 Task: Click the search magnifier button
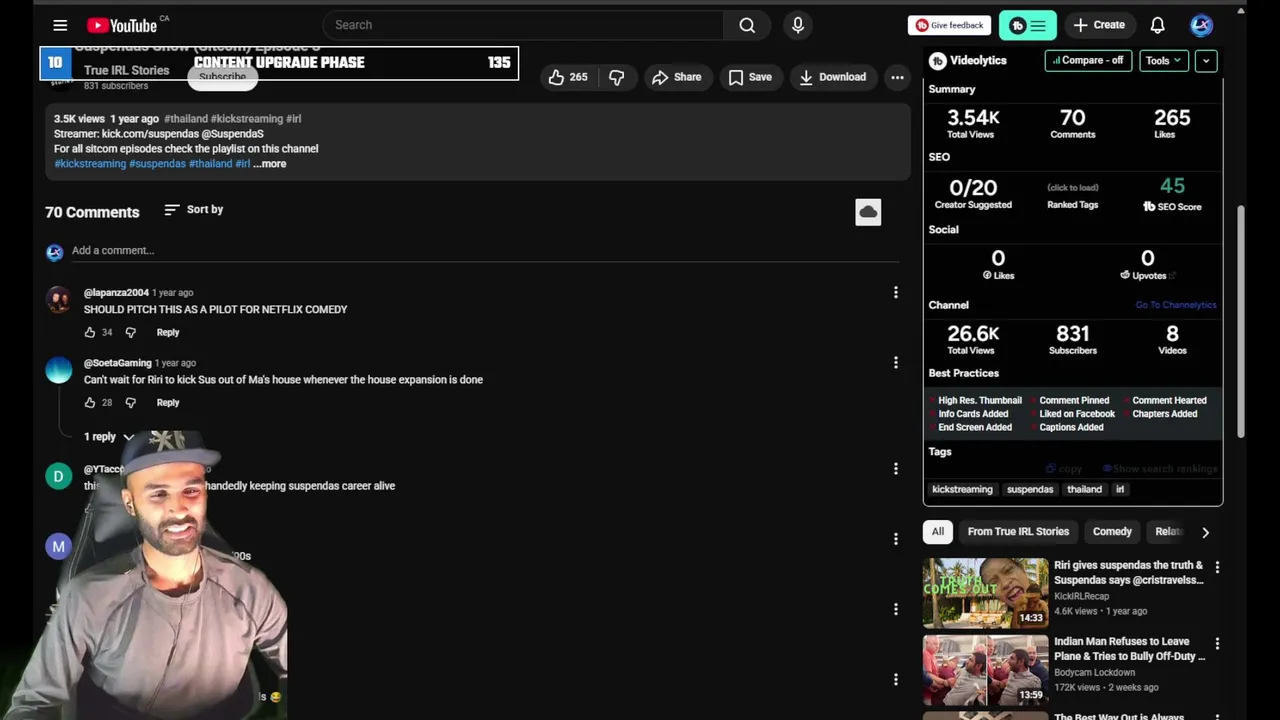tap(747, 25)
